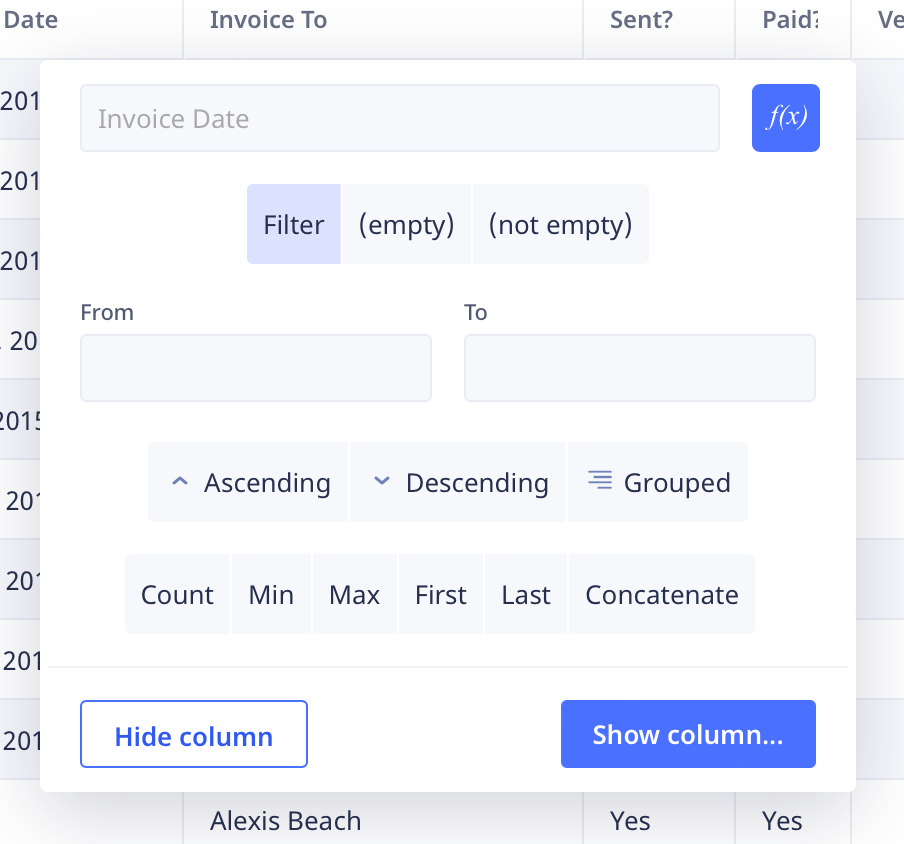Switch filtering to (not empty)
Image resolution: width=904 pixels, height=844 pixels.
(x=560, y=224)
